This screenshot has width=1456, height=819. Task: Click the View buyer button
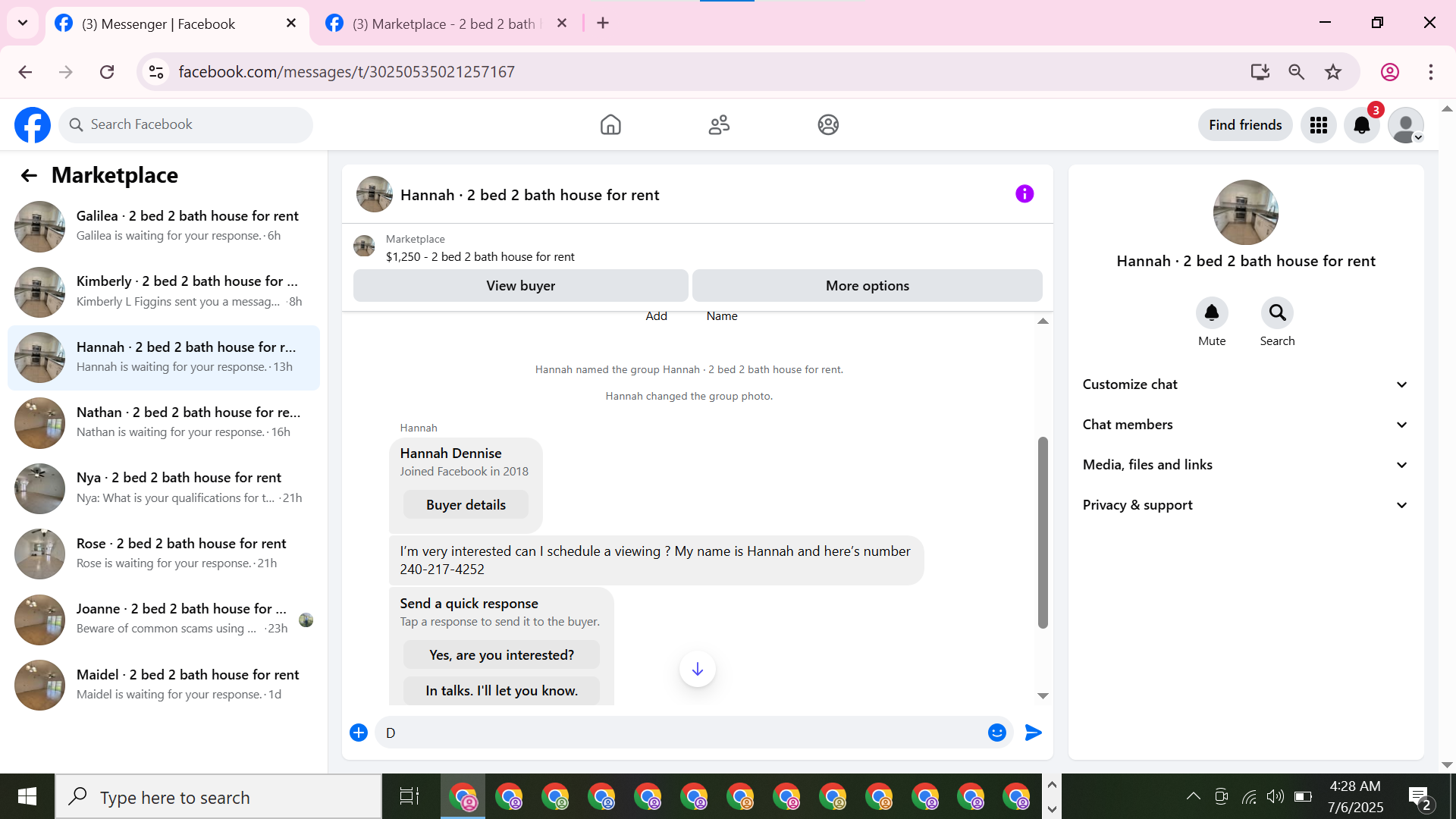[x=521, y=286]
